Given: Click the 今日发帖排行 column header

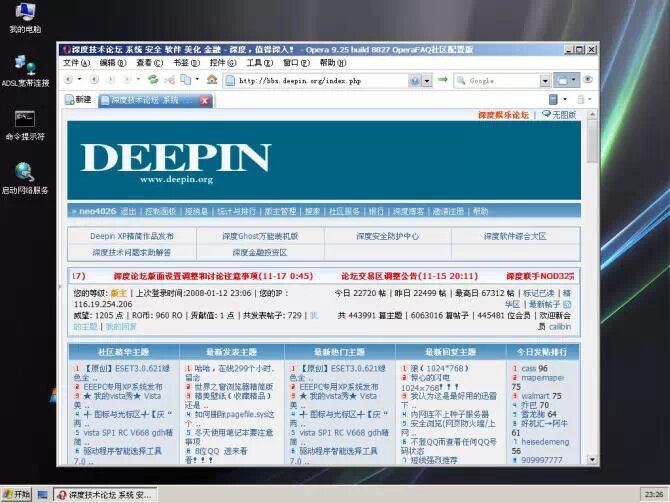Looking at the screenshot, I should click(542, 352).
